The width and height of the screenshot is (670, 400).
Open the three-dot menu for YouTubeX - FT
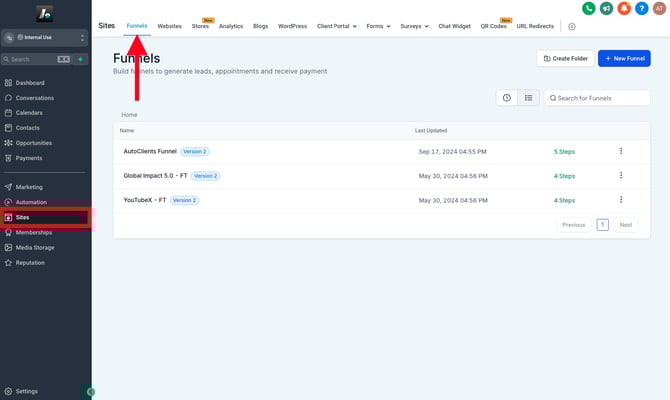621,200
